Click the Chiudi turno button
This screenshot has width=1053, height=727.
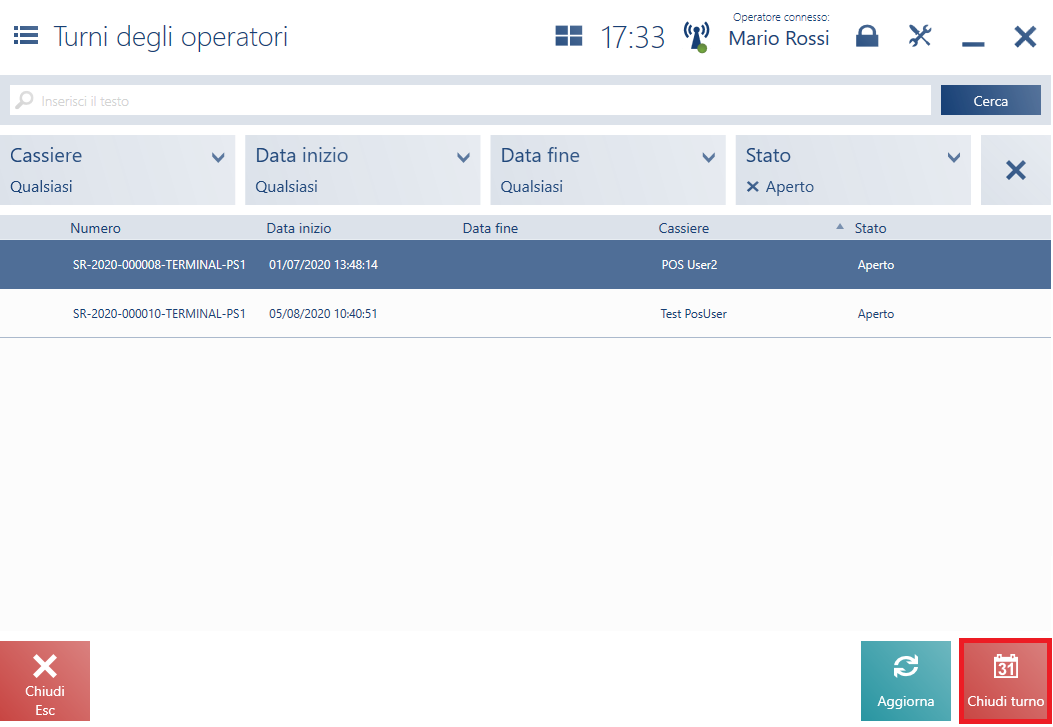point(1005,681)
